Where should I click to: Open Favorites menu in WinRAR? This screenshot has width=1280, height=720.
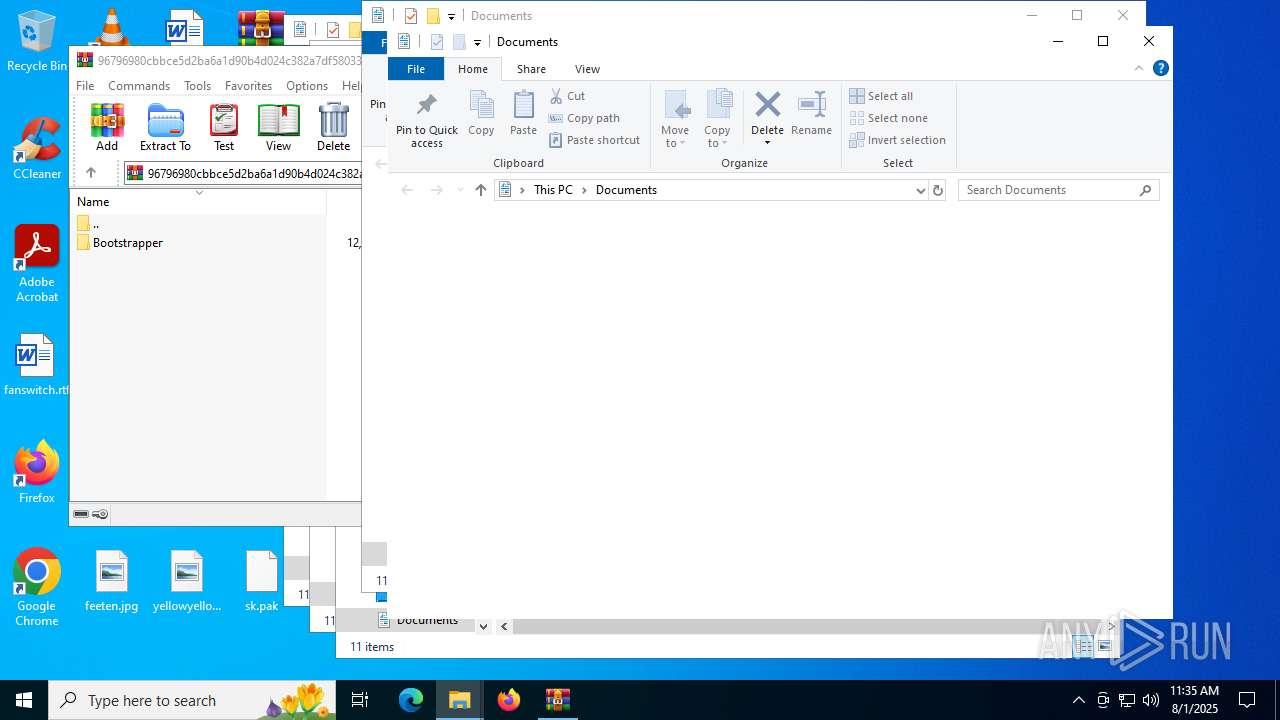[x=248, y=86]
